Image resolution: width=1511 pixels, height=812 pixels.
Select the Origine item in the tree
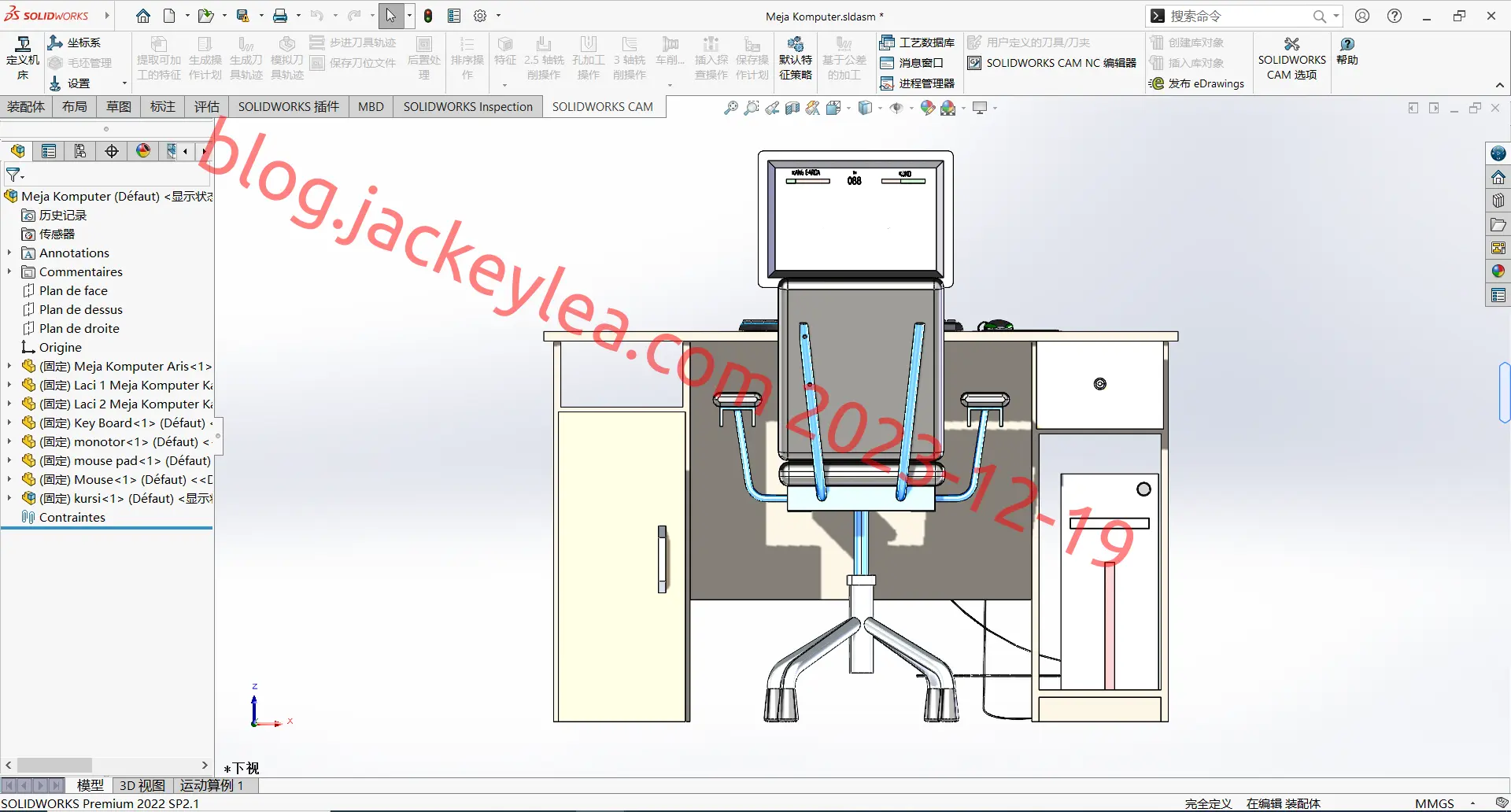click(x=52, y=347)
